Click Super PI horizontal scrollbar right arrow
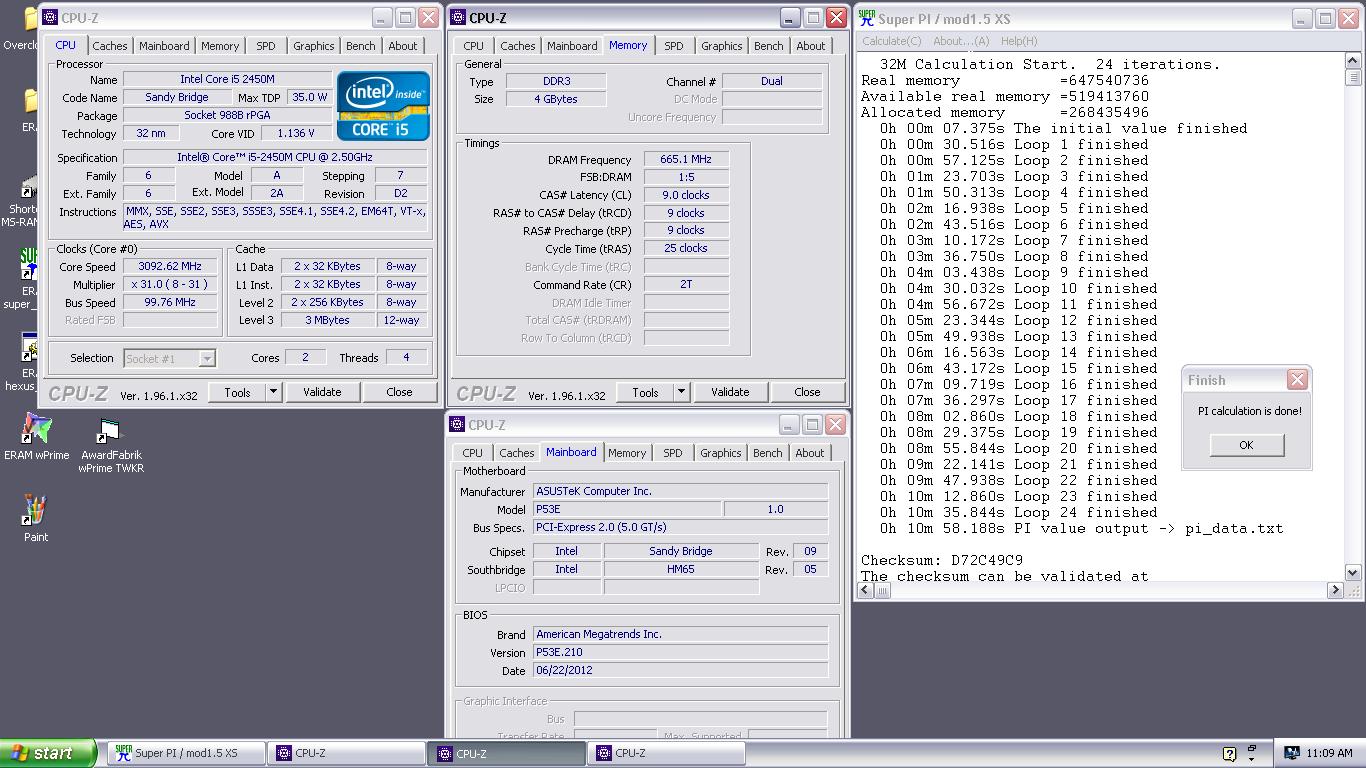This screenshot has height=768, width=1366. pos(1335,591)
